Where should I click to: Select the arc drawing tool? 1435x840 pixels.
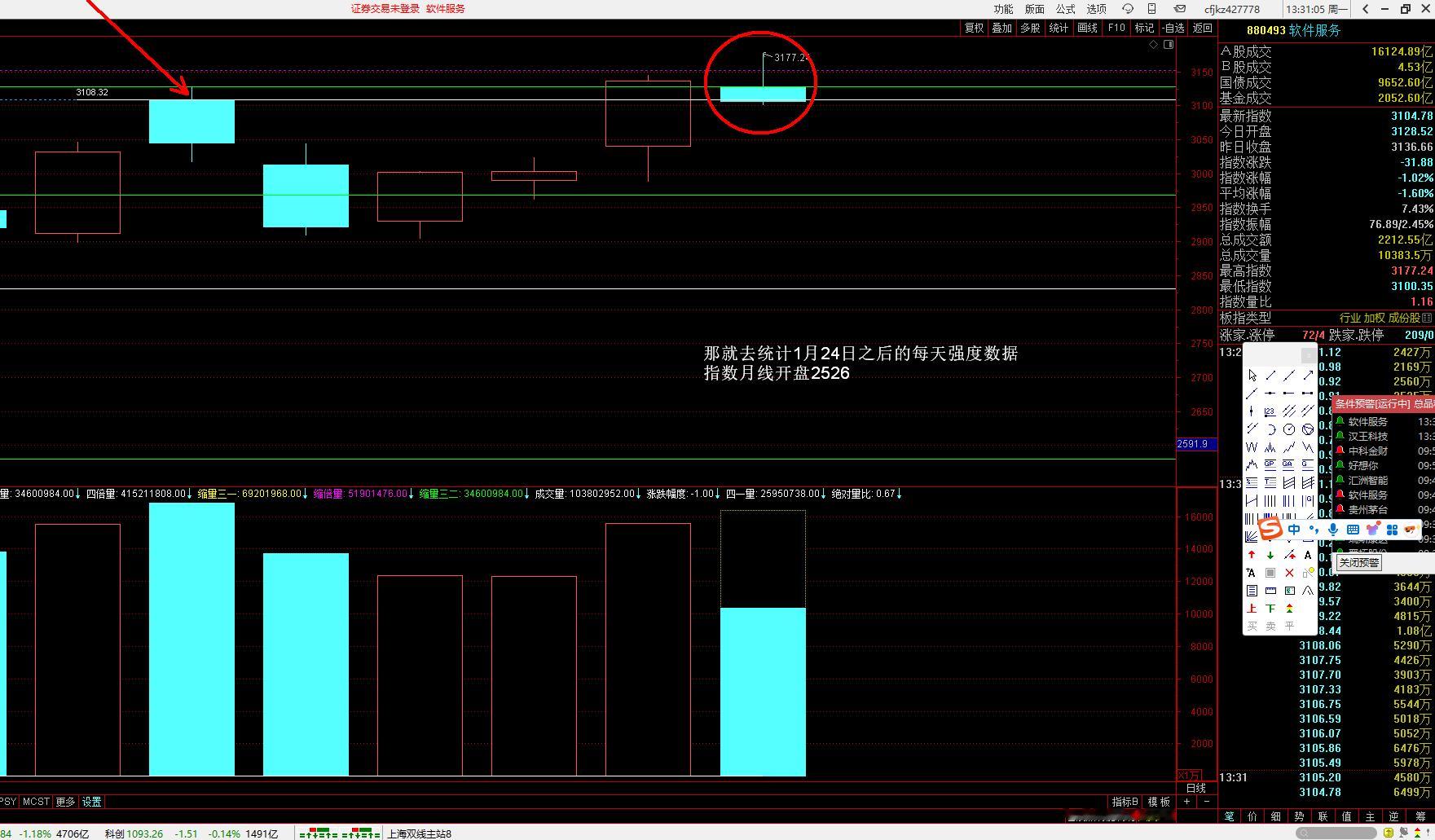pyautogui.click(x=1271, y=429)
